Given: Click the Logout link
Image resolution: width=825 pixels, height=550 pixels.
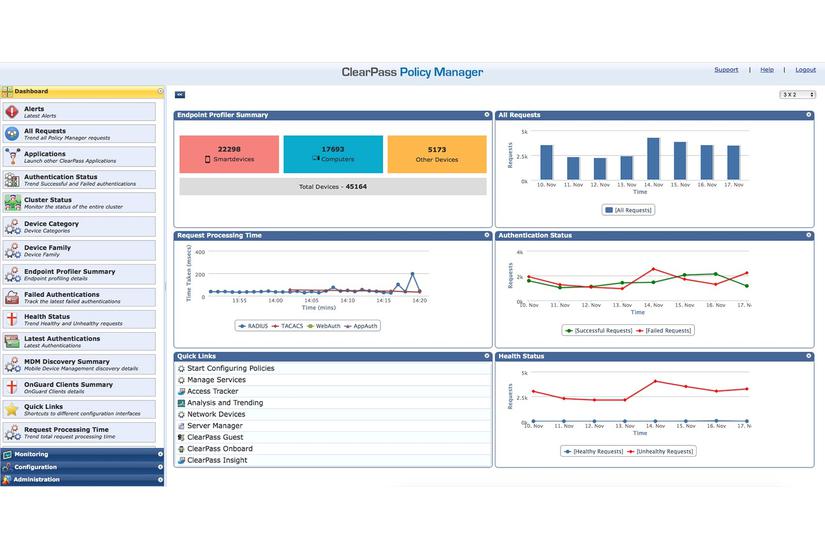Looking at the screenshot, I should [805, 70].
